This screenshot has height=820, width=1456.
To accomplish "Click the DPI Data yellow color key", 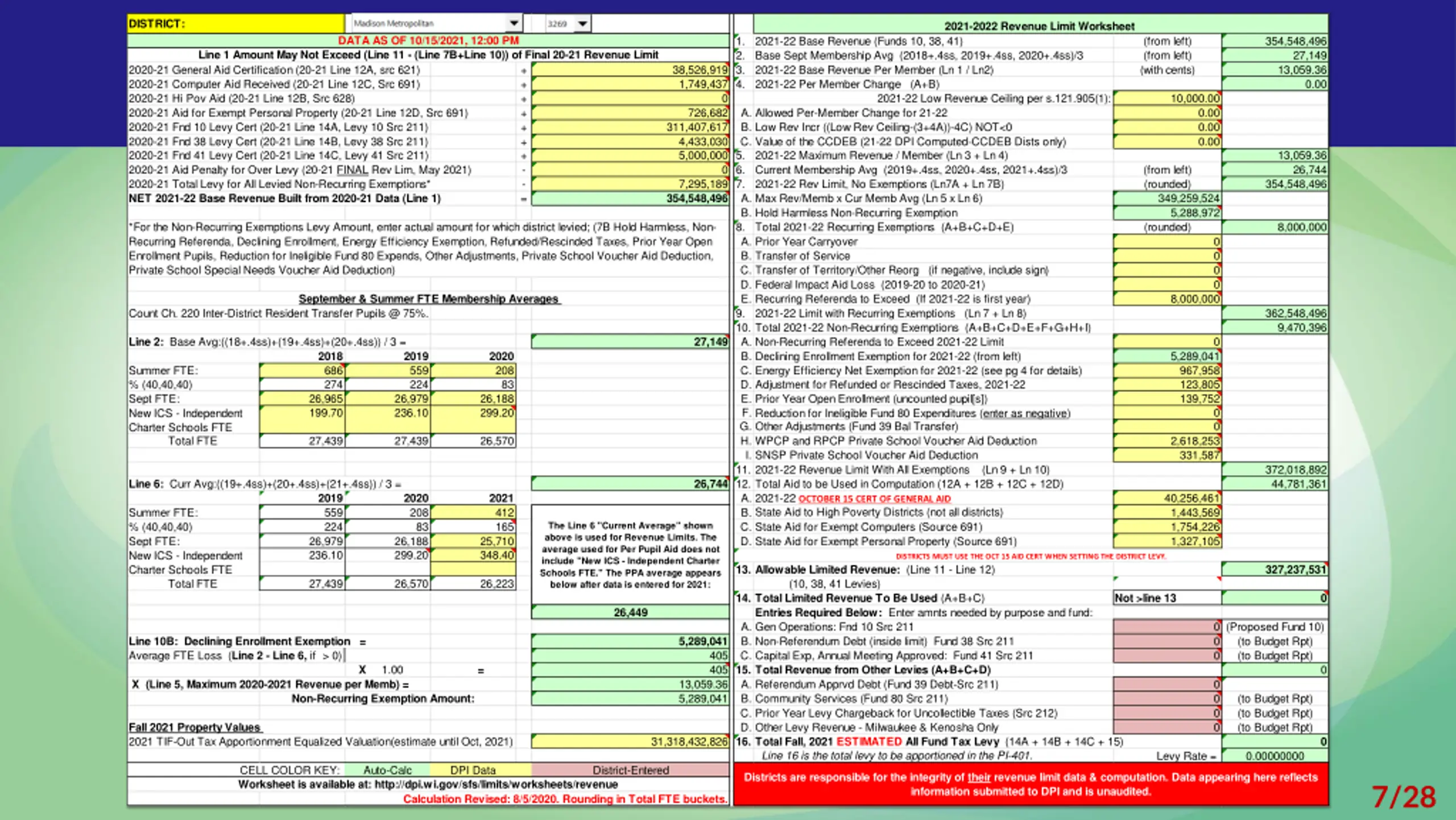I will [473, 770].
